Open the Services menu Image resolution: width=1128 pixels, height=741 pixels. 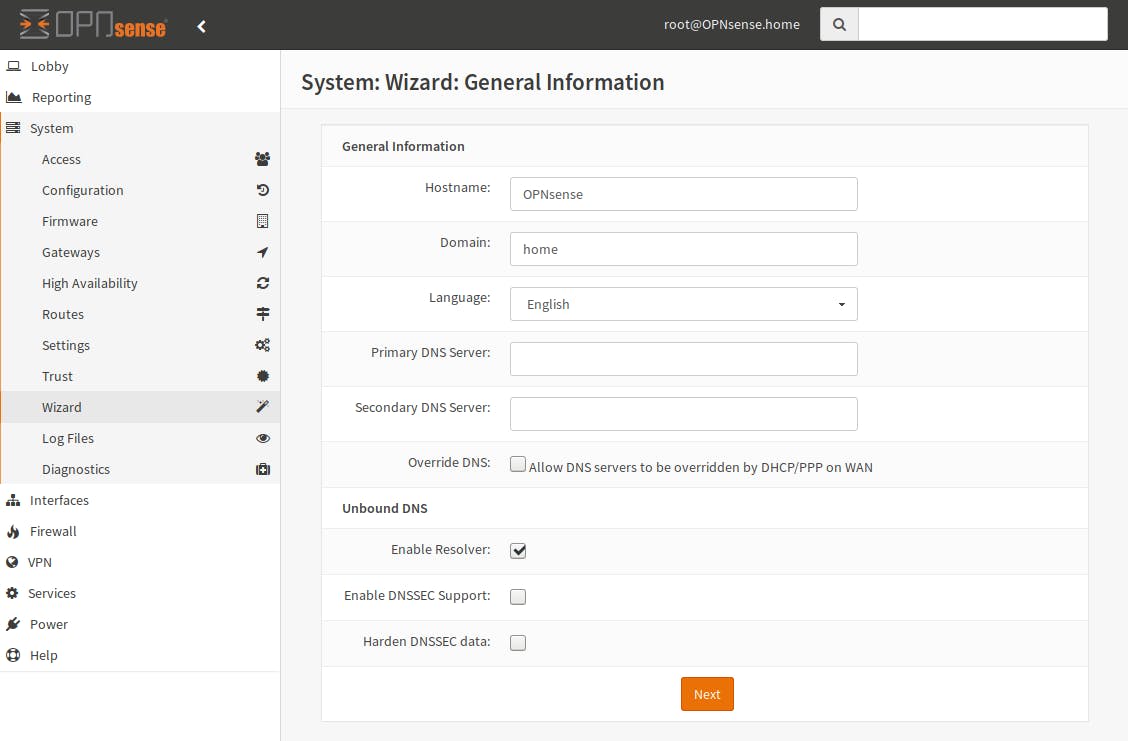coord(52,593)
